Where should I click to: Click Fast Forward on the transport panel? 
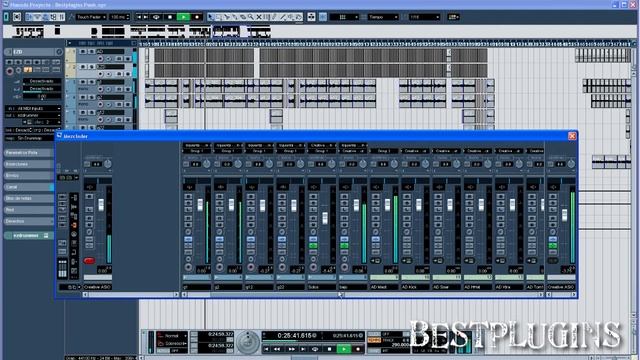tap(291, 349)
